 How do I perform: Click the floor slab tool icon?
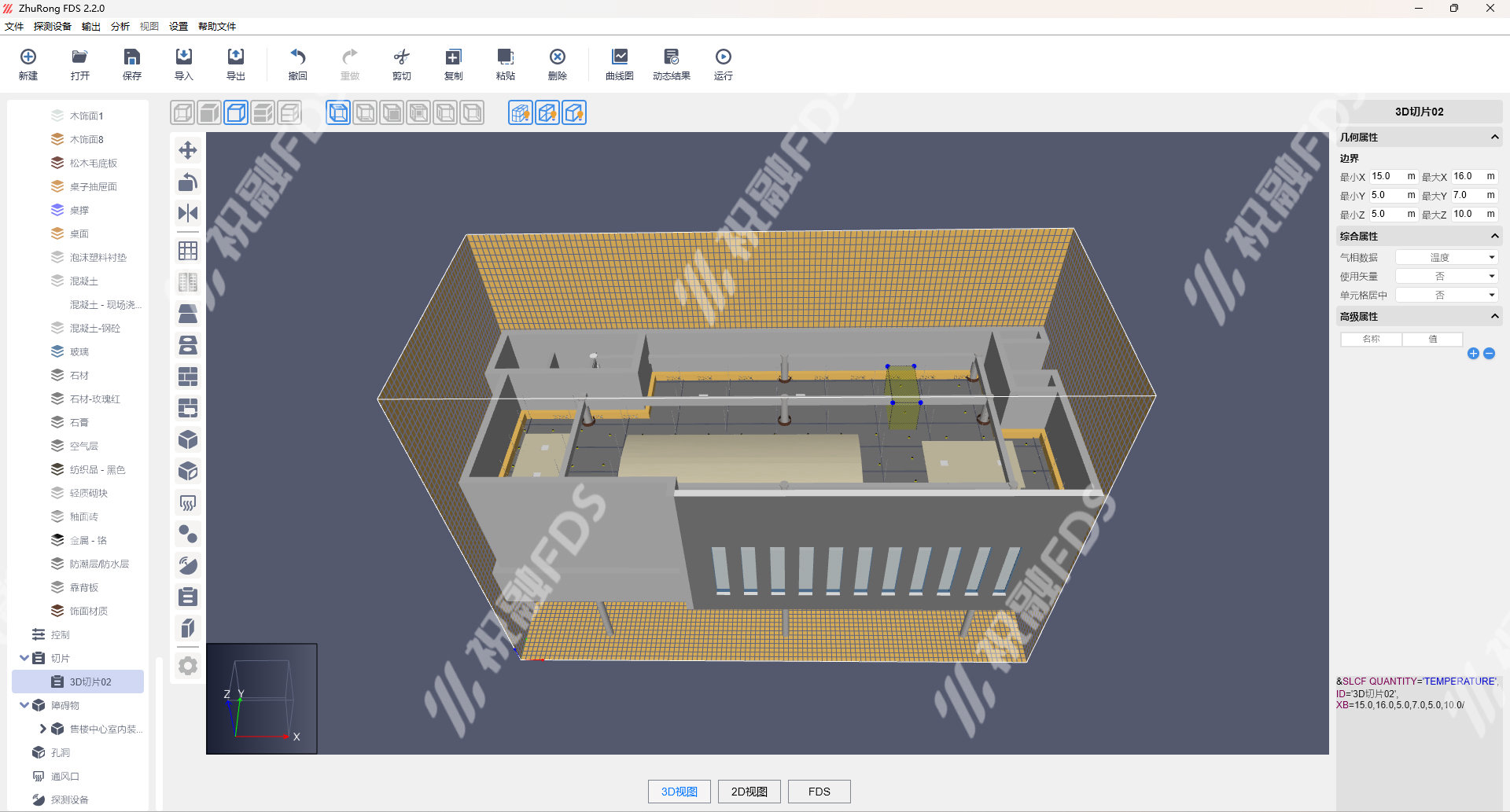click(188, 314)
